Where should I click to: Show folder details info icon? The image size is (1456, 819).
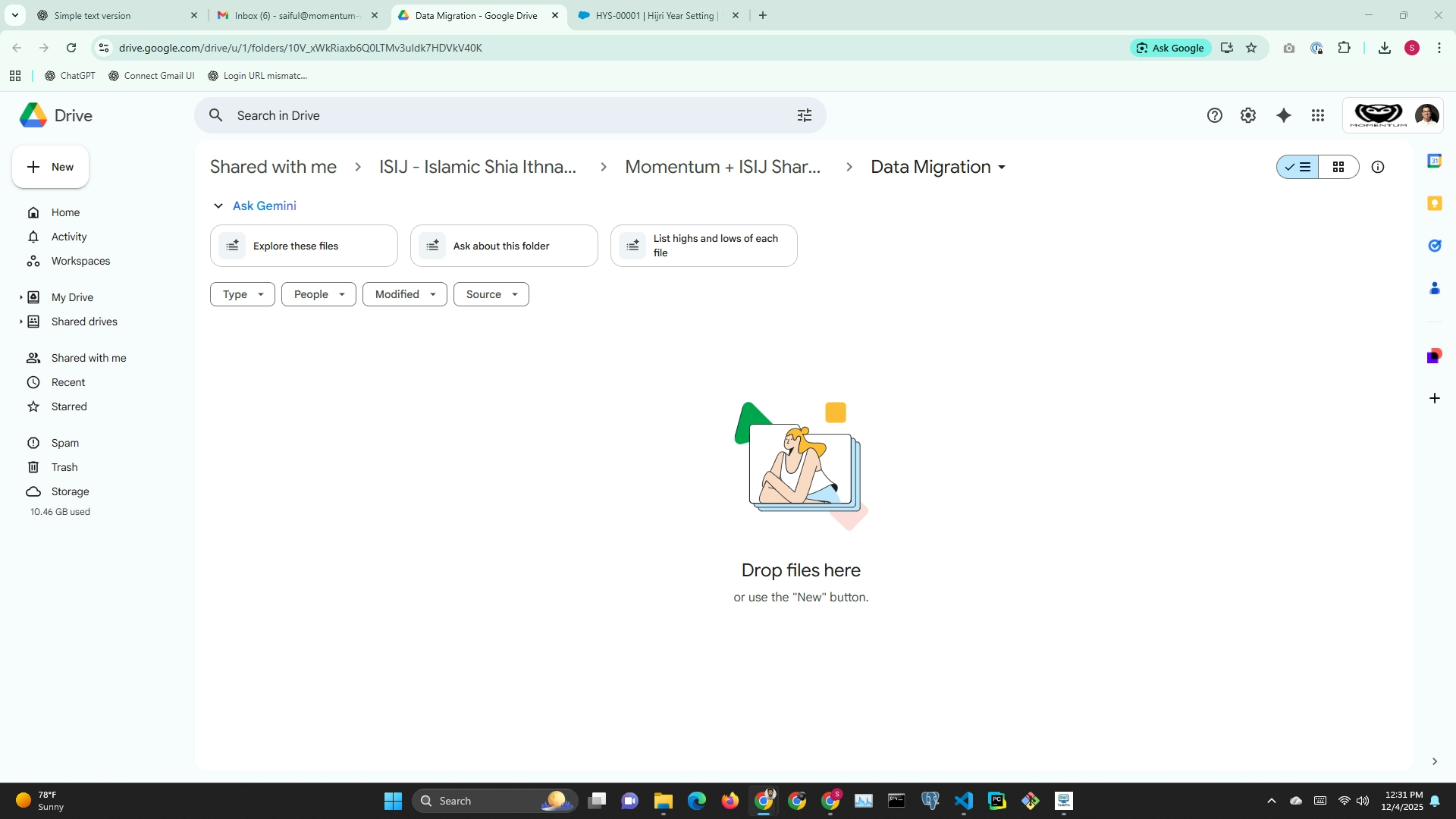click(1378, 167)
